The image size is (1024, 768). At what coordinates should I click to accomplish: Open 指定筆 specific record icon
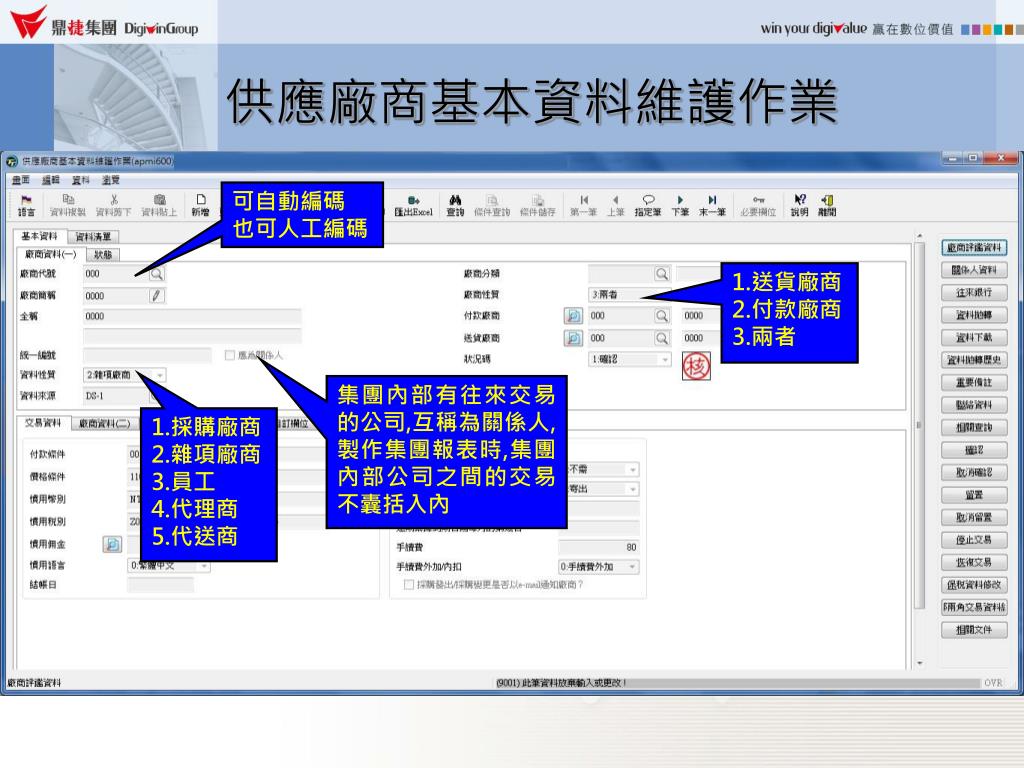(x=648, y=205)
